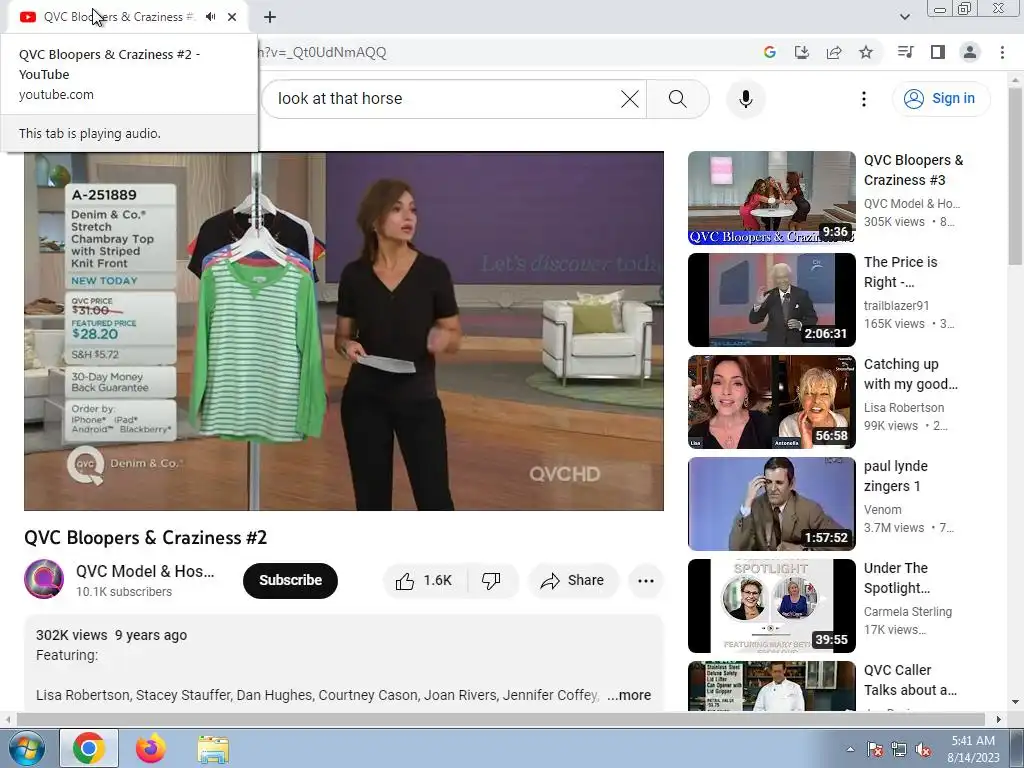Screen dimensions: 1024x768
Task: Click the horizontal scrollbar at page bottom
Action: click(x=500, y=719)
